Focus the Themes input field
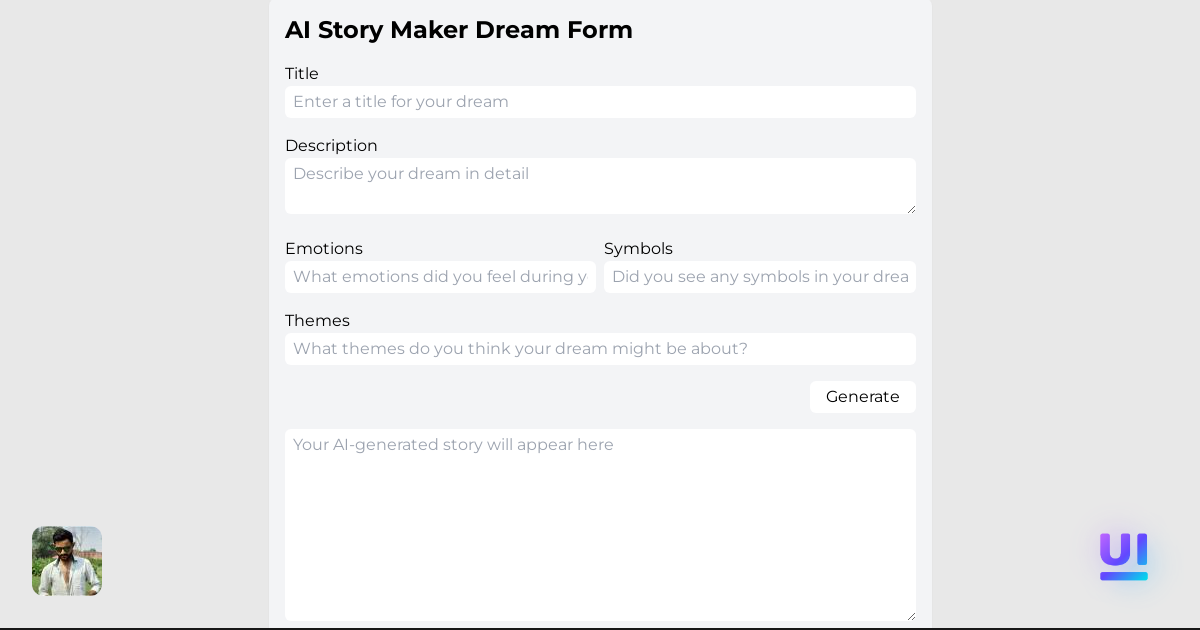The width and height of the screenshot is (1200, 630). 600,349
